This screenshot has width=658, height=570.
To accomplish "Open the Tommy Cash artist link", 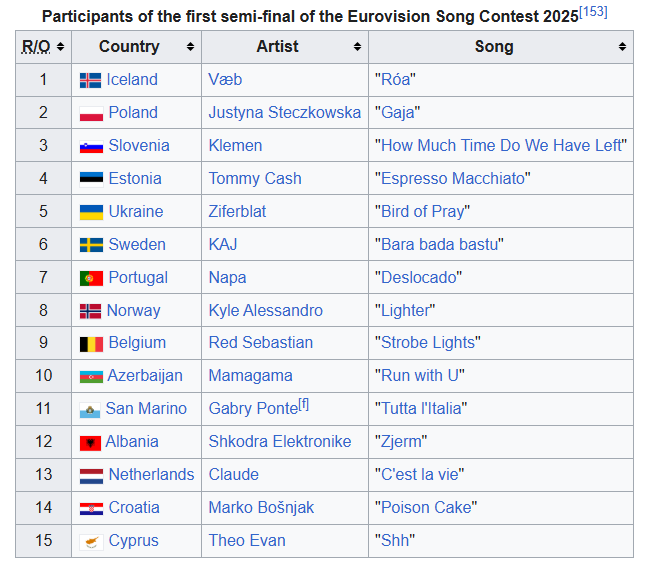I will tap(255, 179).
